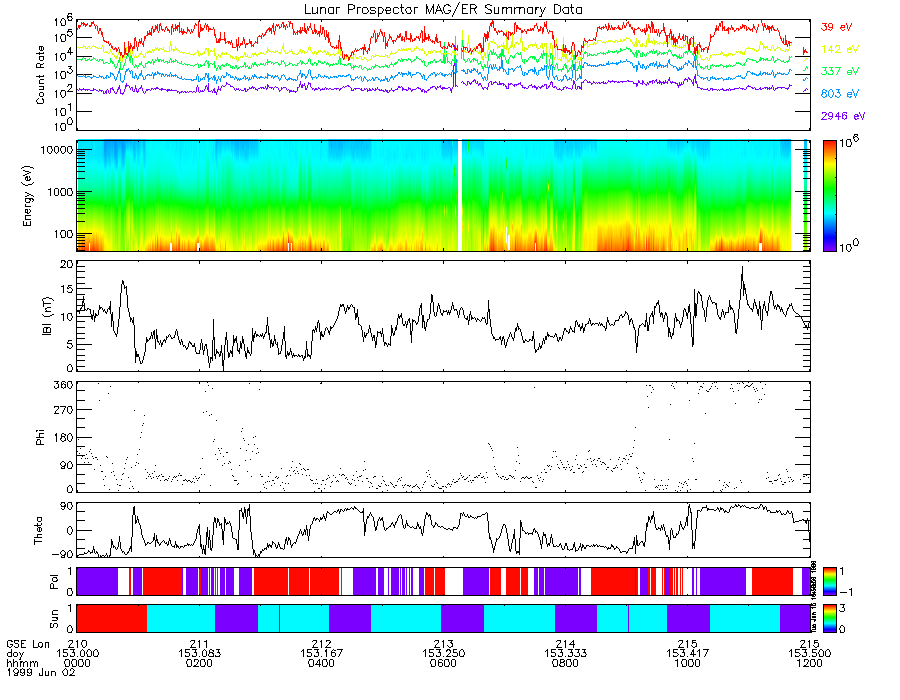The height and width of the screenshot is (700, 900).
Task: Click the red Sun segment at plot start
Action: click(x=112, y=618)
